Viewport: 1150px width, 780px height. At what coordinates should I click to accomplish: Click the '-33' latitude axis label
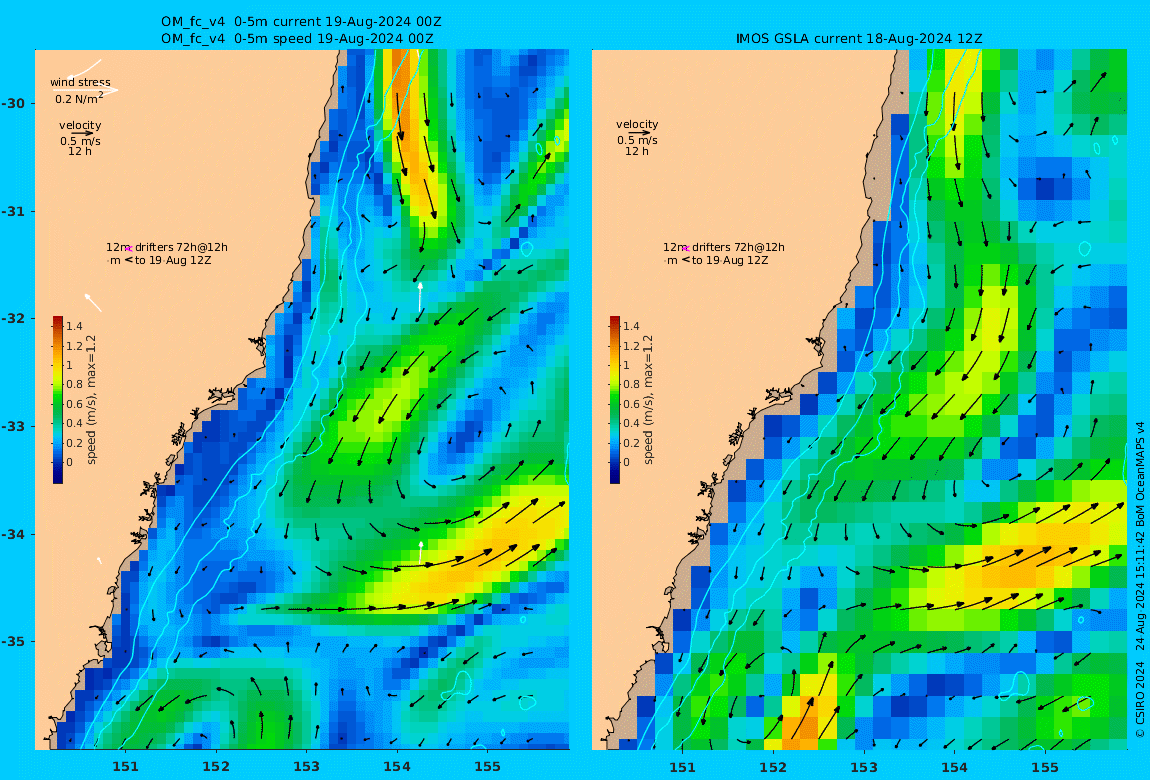(x=12, y=427)
